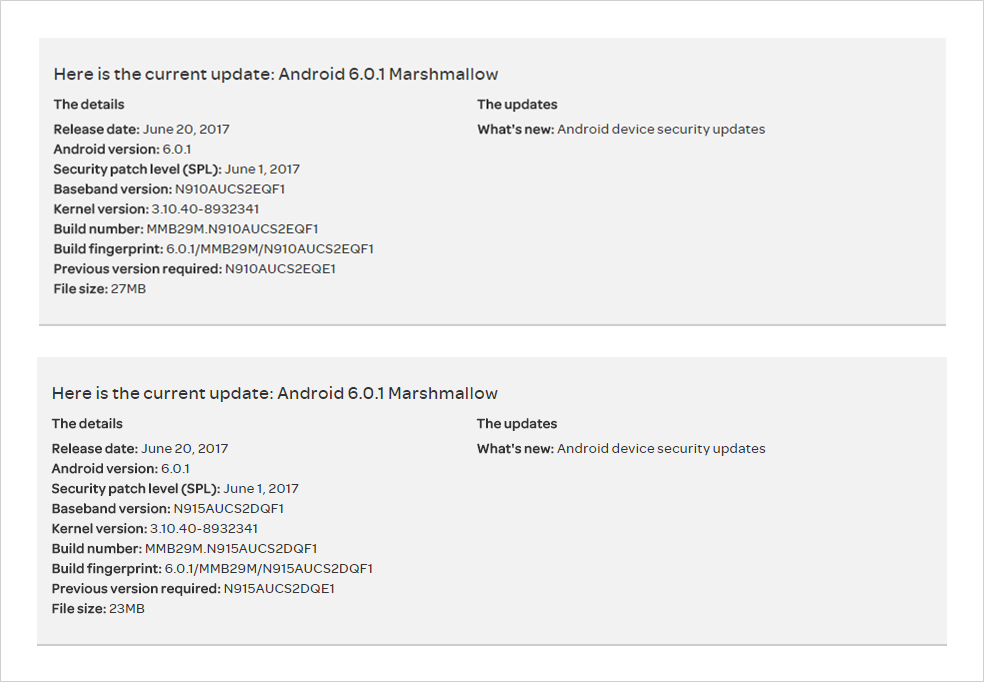
Task: Click the 23MB file size line
Action: coord(98,609)
